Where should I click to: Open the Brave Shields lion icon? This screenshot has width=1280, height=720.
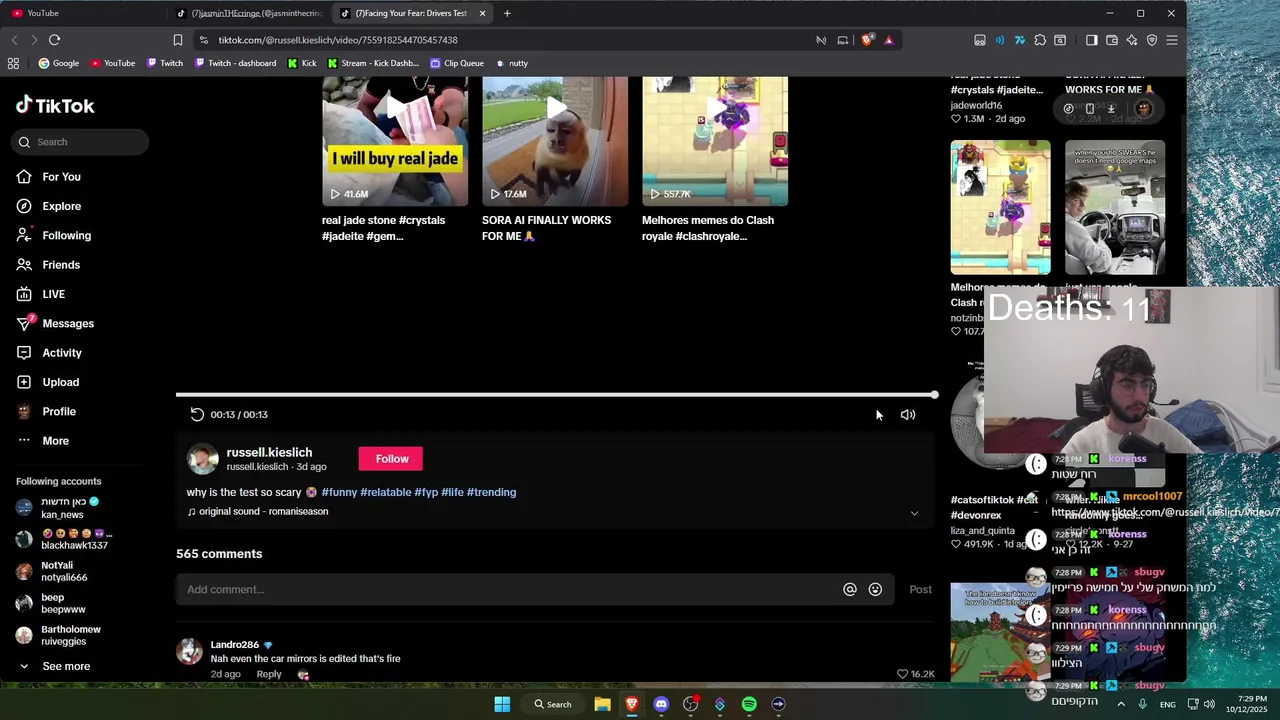tap(868, 40)
